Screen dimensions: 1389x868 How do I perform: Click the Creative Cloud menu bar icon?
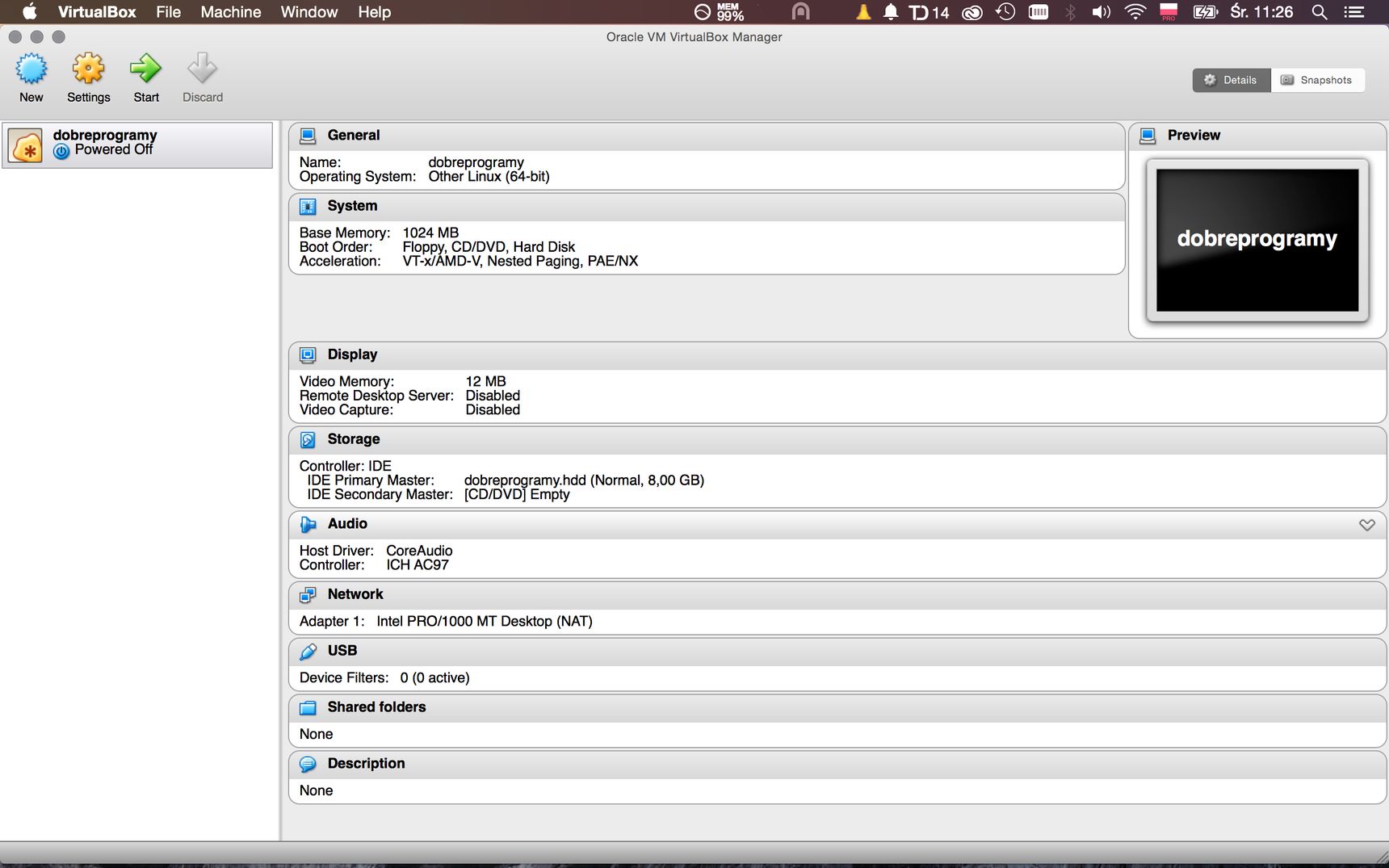pos(972,13)
